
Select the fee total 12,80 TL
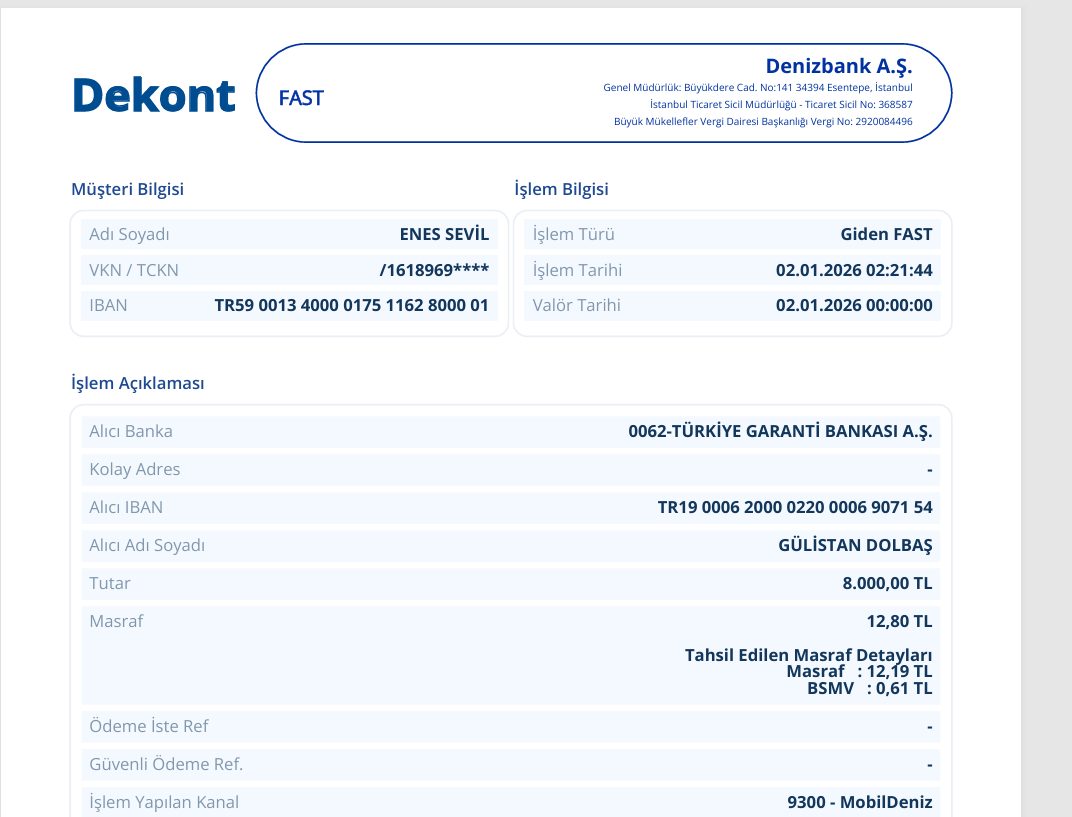899,621
